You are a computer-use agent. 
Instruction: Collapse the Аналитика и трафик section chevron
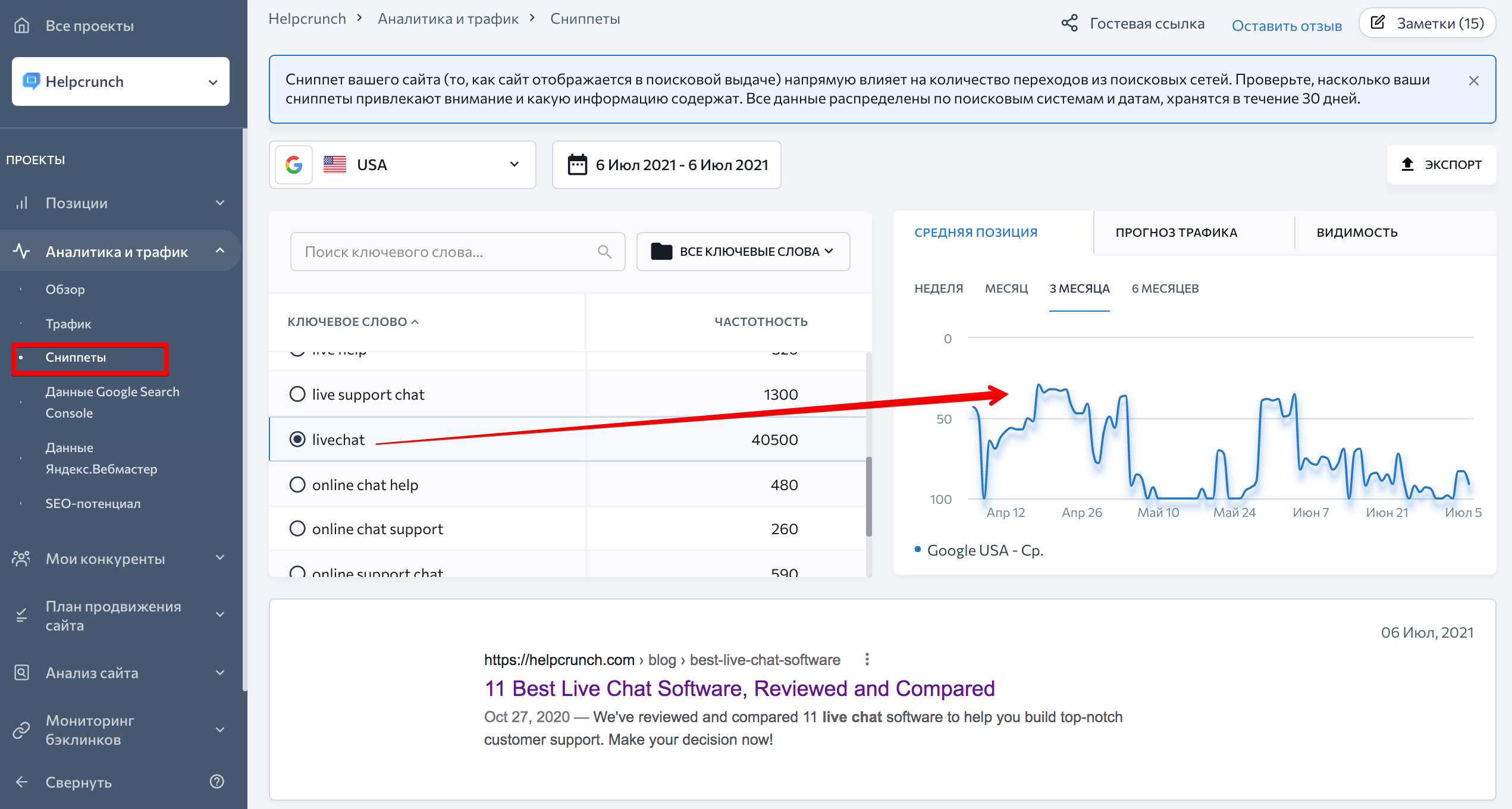[x=220, y=250]
